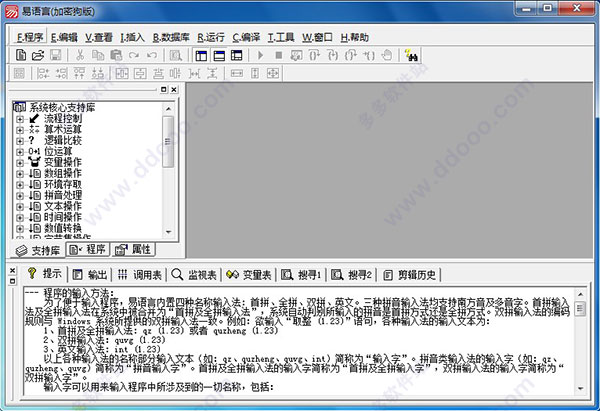Expand the 拼音处理 tree node

(20, 196)
